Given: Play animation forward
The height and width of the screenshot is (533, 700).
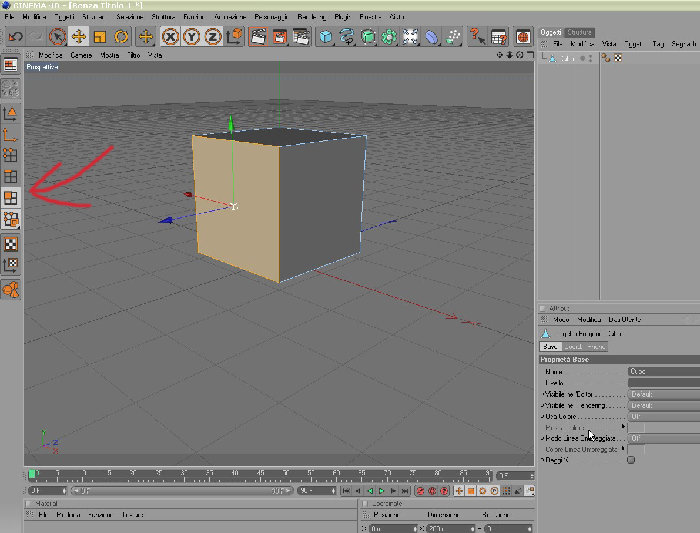Looking at the screenshot, I should (382, 491).
